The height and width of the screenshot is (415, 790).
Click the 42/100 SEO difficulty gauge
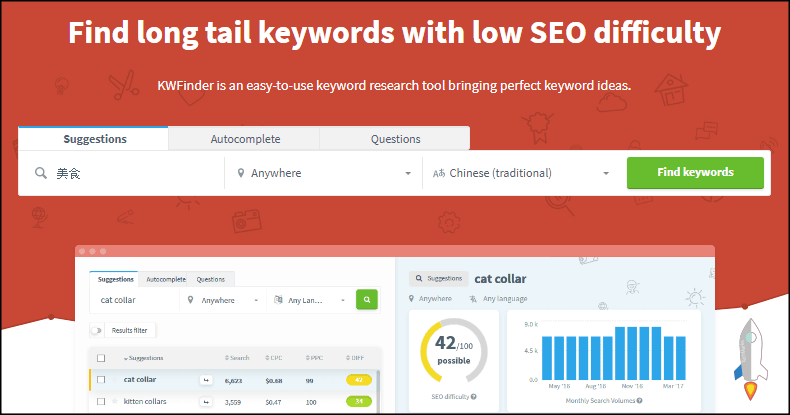[x=453, y=350]
